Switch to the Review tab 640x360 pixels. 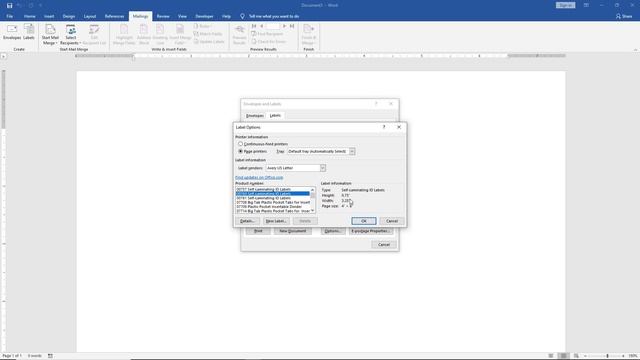[163, 16]
